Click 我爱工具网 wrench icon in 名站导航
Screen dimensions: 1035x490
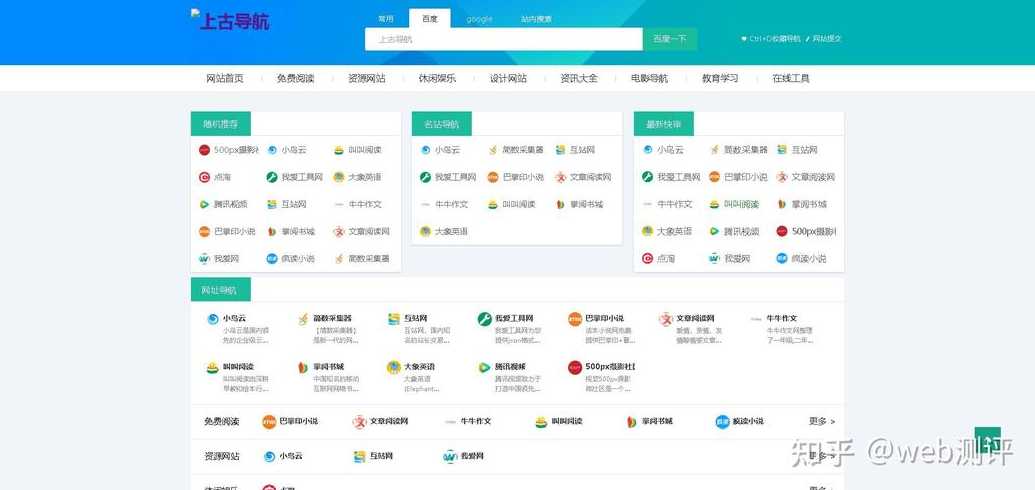click(426, 177)
